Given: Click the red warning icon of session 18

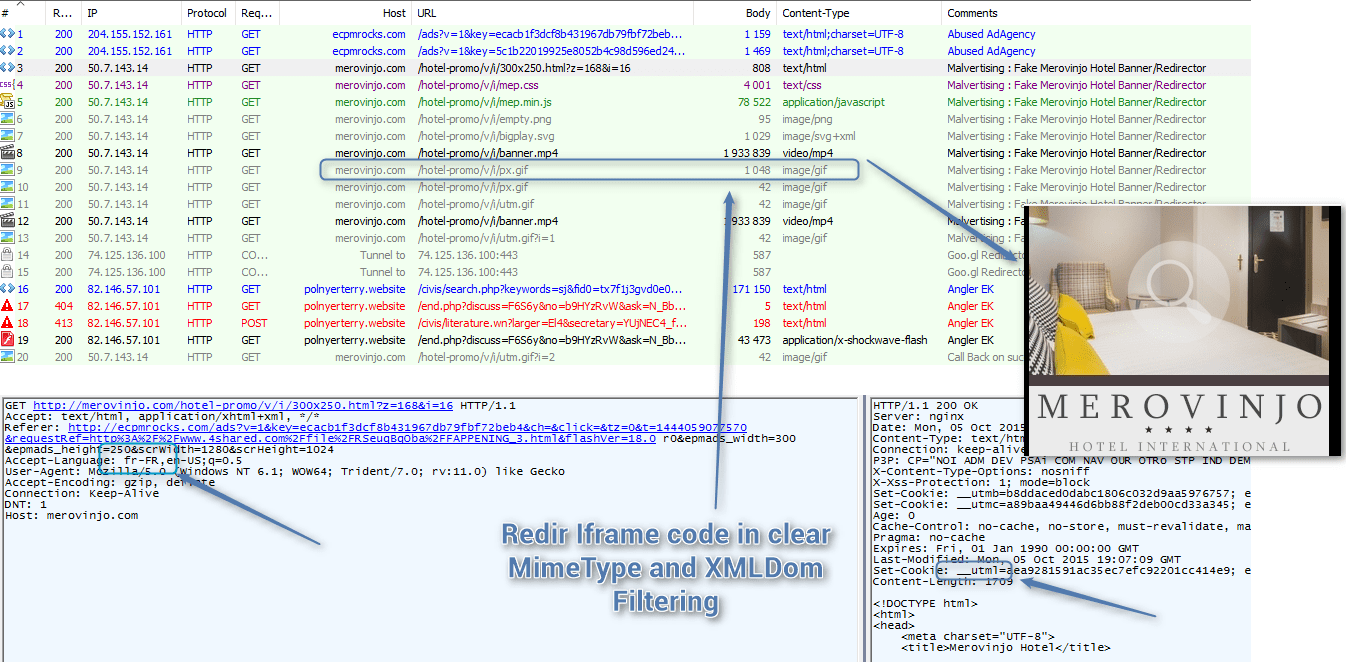Looking at the screenshot, I should click(x=7, y=323).
